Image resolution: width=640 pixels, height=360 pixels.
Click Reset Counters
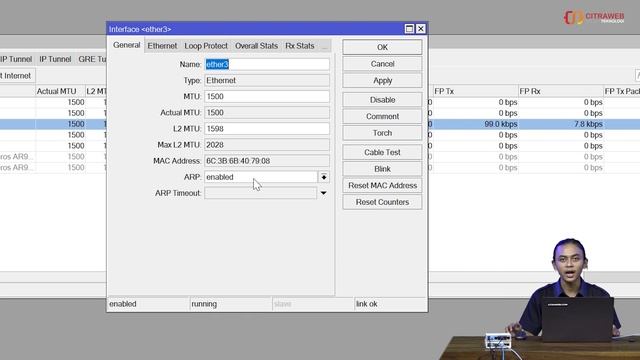pos(382,202)
